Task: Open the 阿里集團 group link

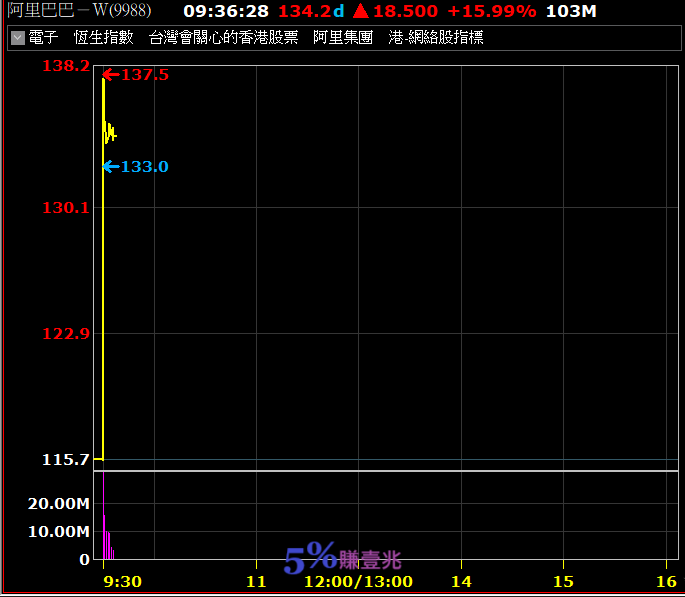Action: [x=343, y=38]
